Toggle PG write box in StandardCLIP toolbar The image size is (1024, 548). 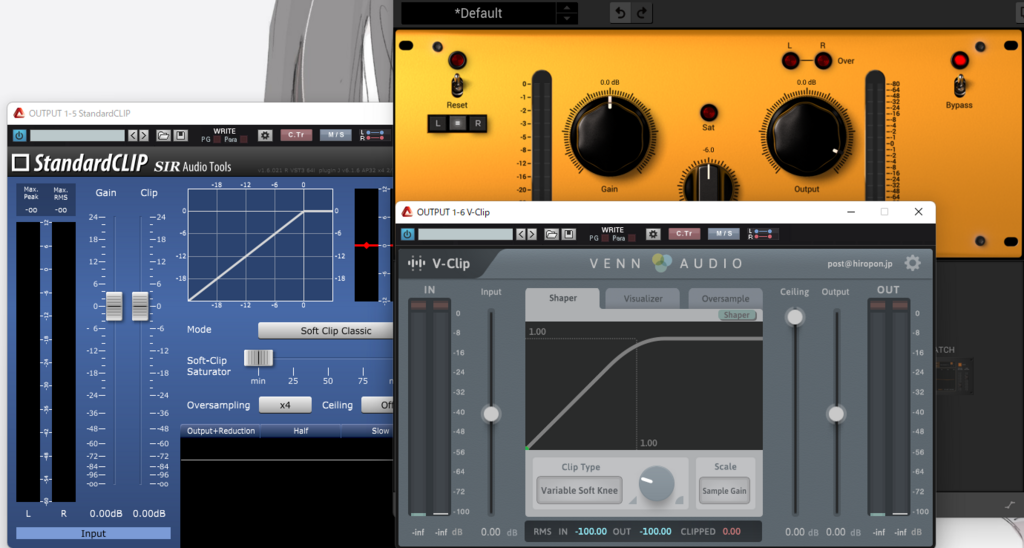coord(217,140)
